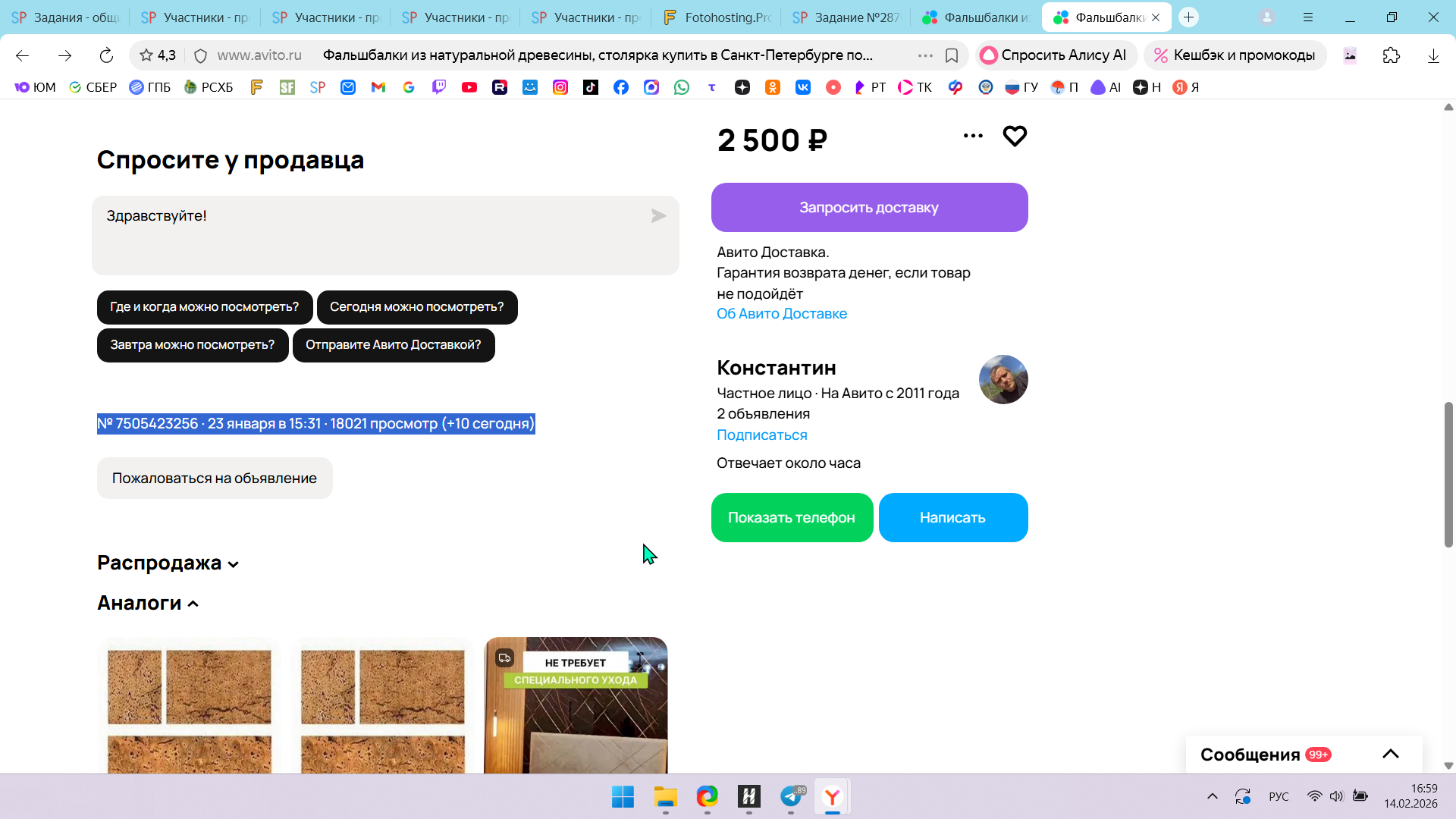Reload the current page
This screenshot has width=1456, height=819.
click(x=106, y=55)
